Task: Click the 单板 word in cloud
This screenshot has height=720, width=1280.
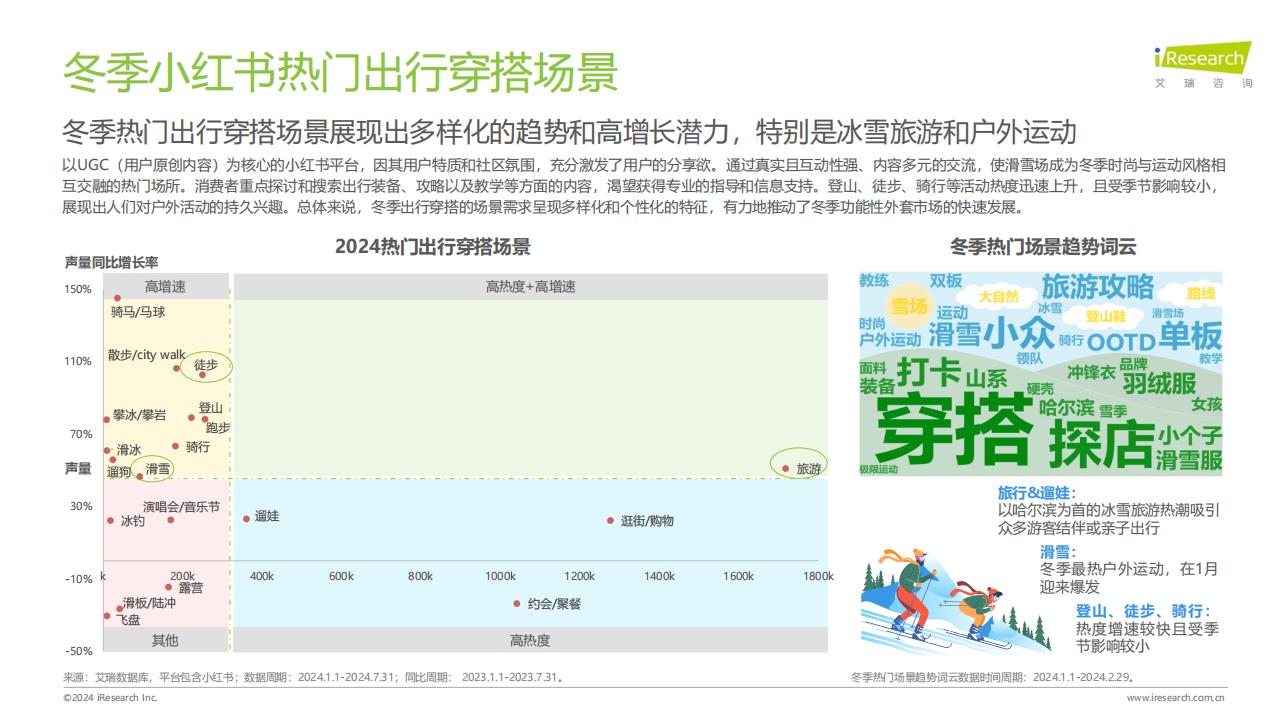Action: tap(1192, 335)
